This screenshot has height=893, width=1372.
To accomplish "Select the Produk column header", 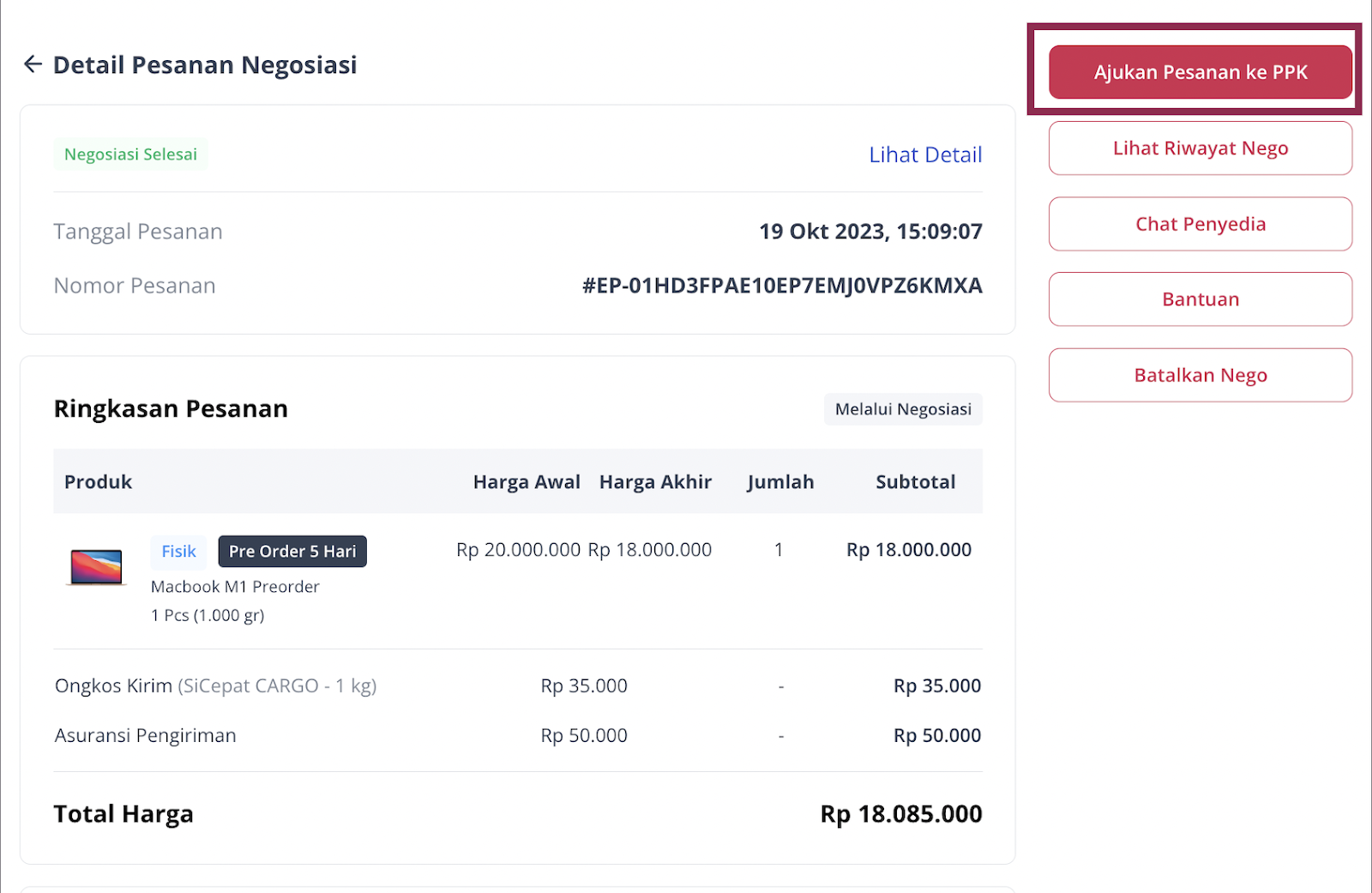I will click(97, 481).
